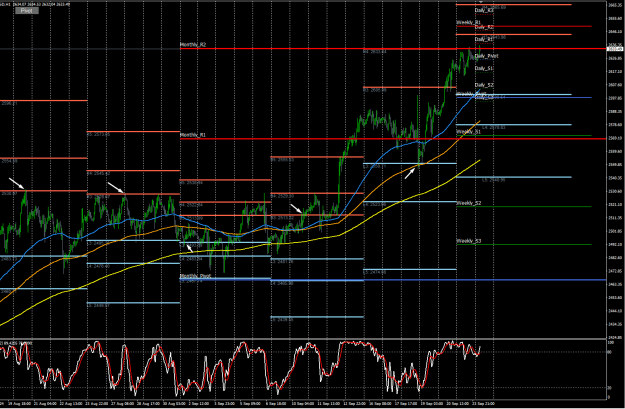Image resolution: width=625 pixels, height=409 pixels.
Task: Select the Daily_Pivot level label
Action: (x=487, y=56)
